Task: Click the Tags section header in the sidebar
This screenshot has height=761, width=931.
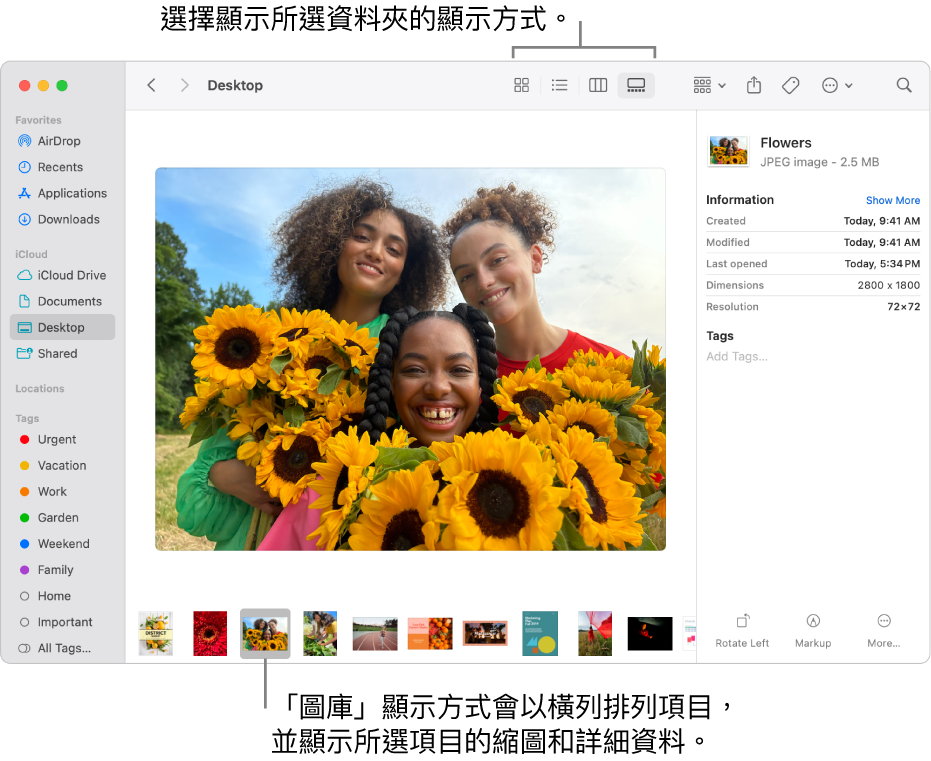Action: (x=27, y=418)
